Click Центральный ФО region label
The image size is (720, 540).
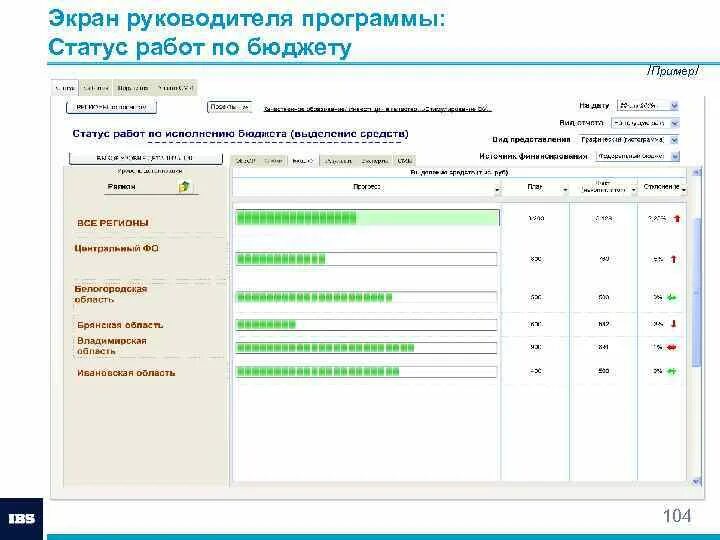pos(117,248)
